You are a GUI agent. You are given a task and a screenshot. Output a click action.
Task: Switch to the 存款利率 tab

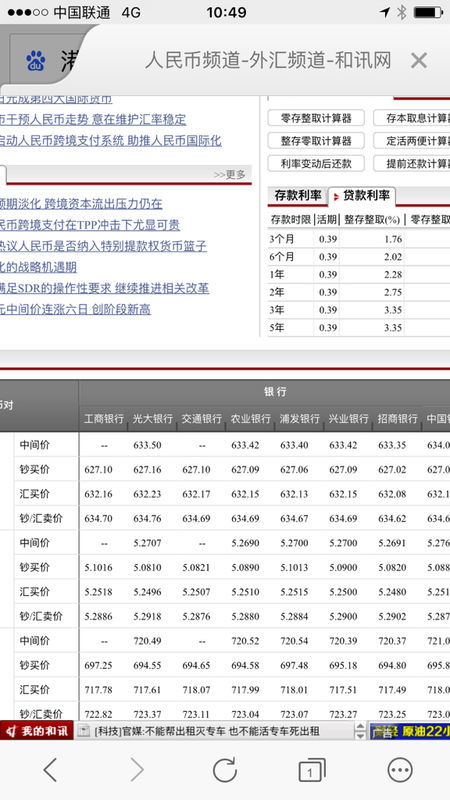pyautogui.click(x=298, y=195)
